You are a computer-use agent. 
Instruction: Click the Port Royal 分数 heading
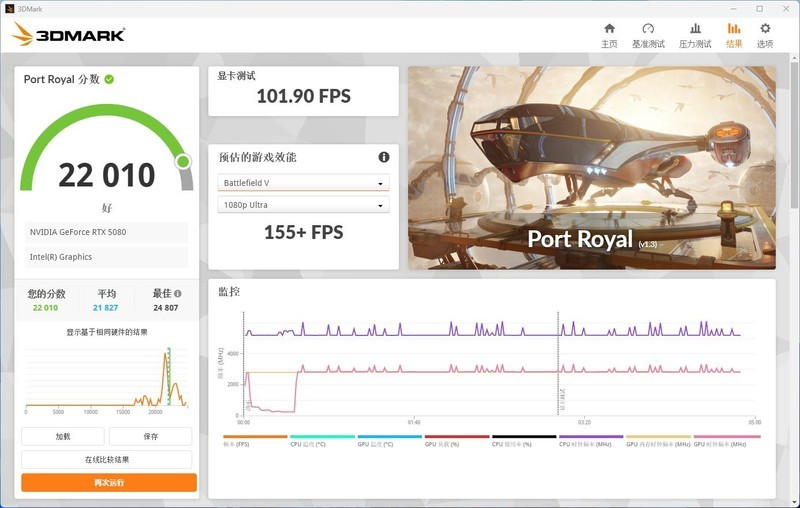tap(62, 79)
